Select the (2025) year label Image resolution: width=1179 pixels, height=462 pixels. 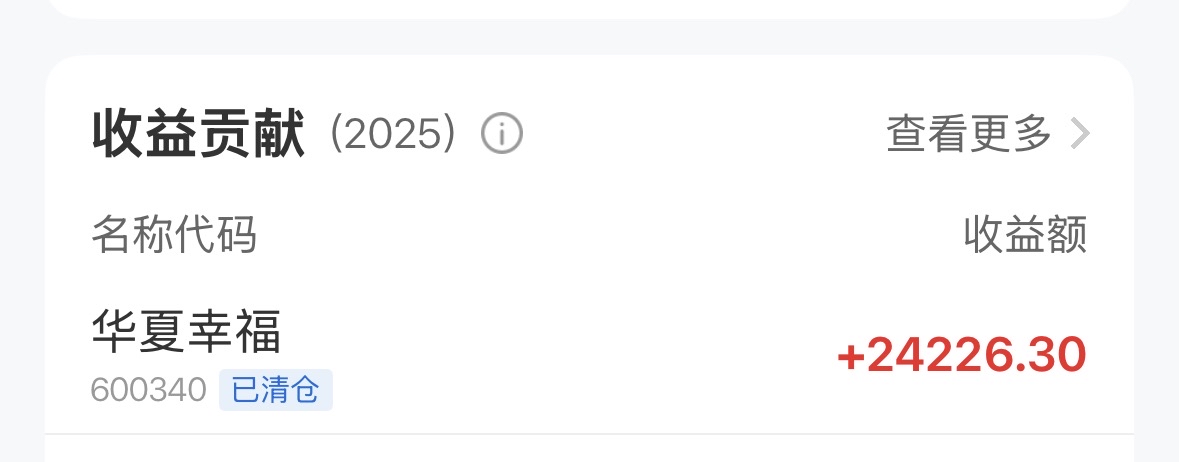click(x=394, y=134)
